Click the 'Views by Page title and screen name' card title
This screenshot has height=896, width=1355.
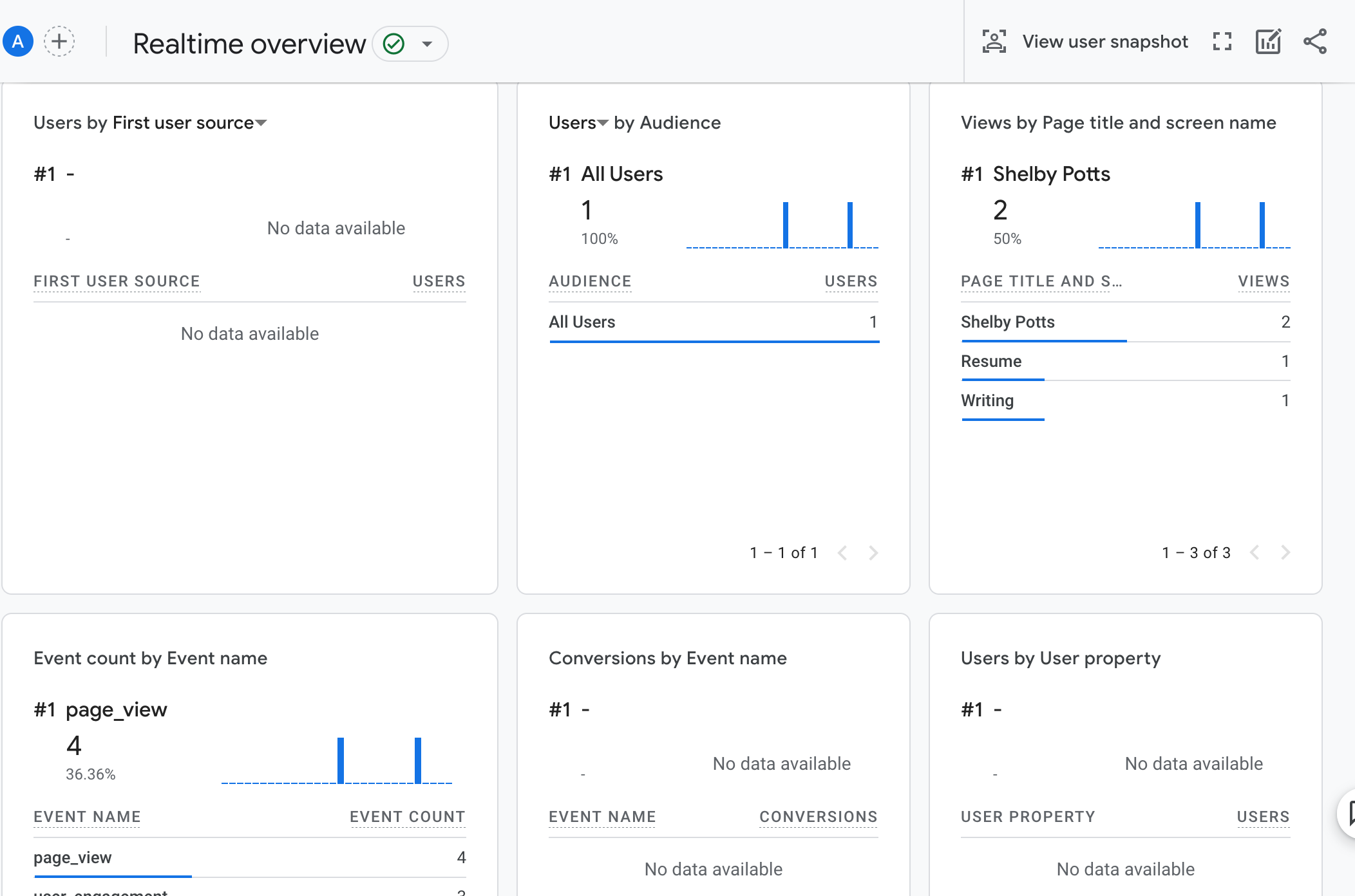pos(1119,123)
